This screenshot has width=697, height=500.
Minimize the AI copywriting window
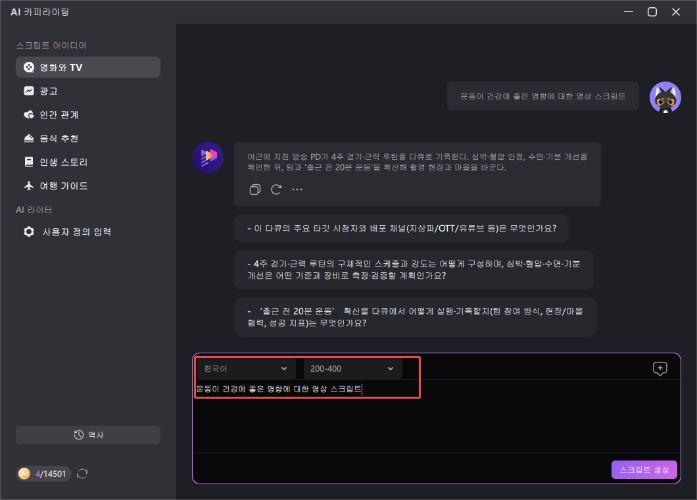[x=628, y=12]
